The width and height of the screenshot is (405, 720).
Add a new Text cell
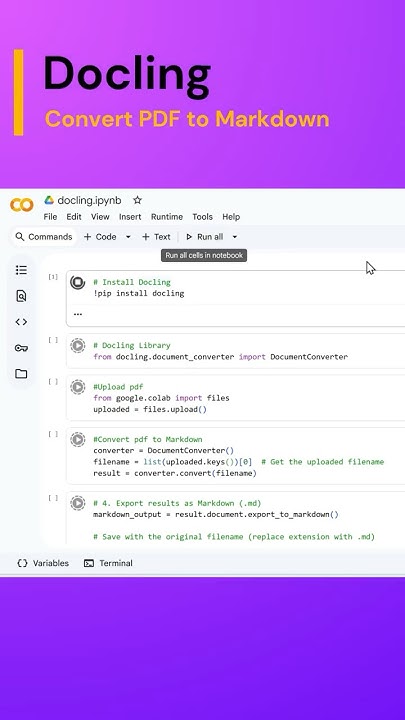pyautogui.click(x=156, y=237)
